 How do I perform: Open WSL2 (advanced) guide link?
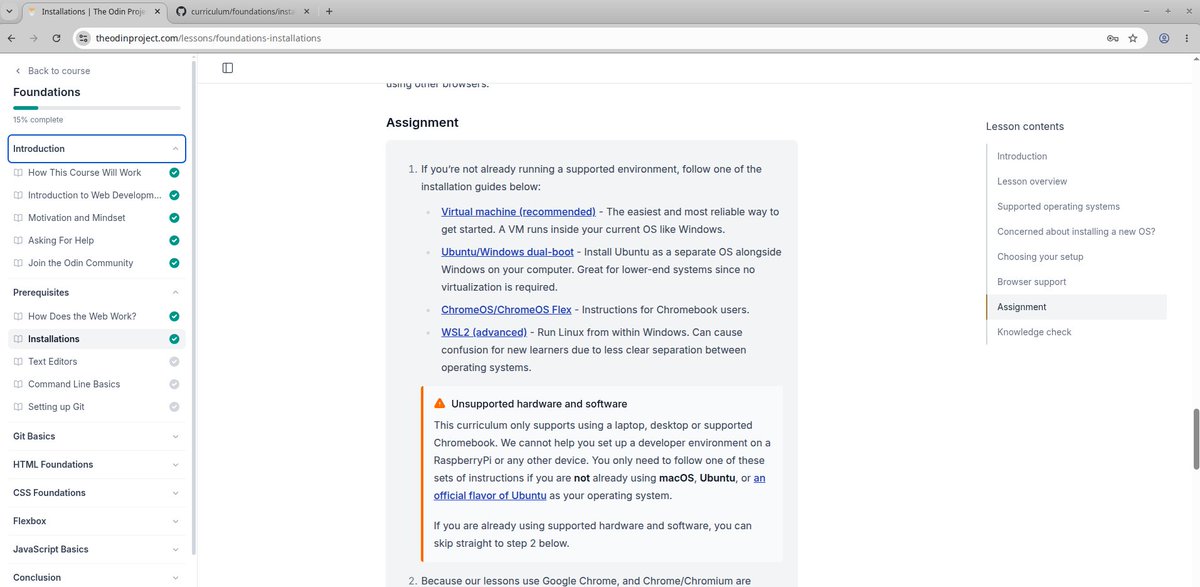(x=484, y=332)
